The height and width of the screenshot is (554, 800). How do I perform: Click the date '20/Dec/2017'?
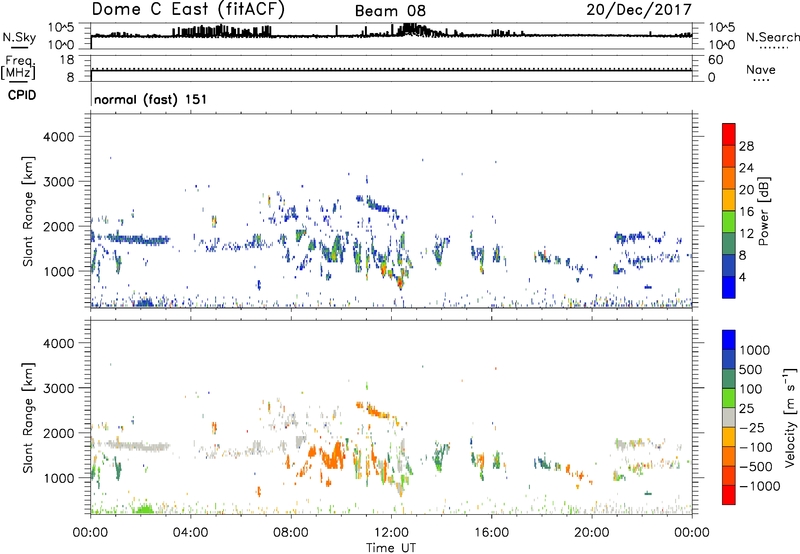click(639, 10)
